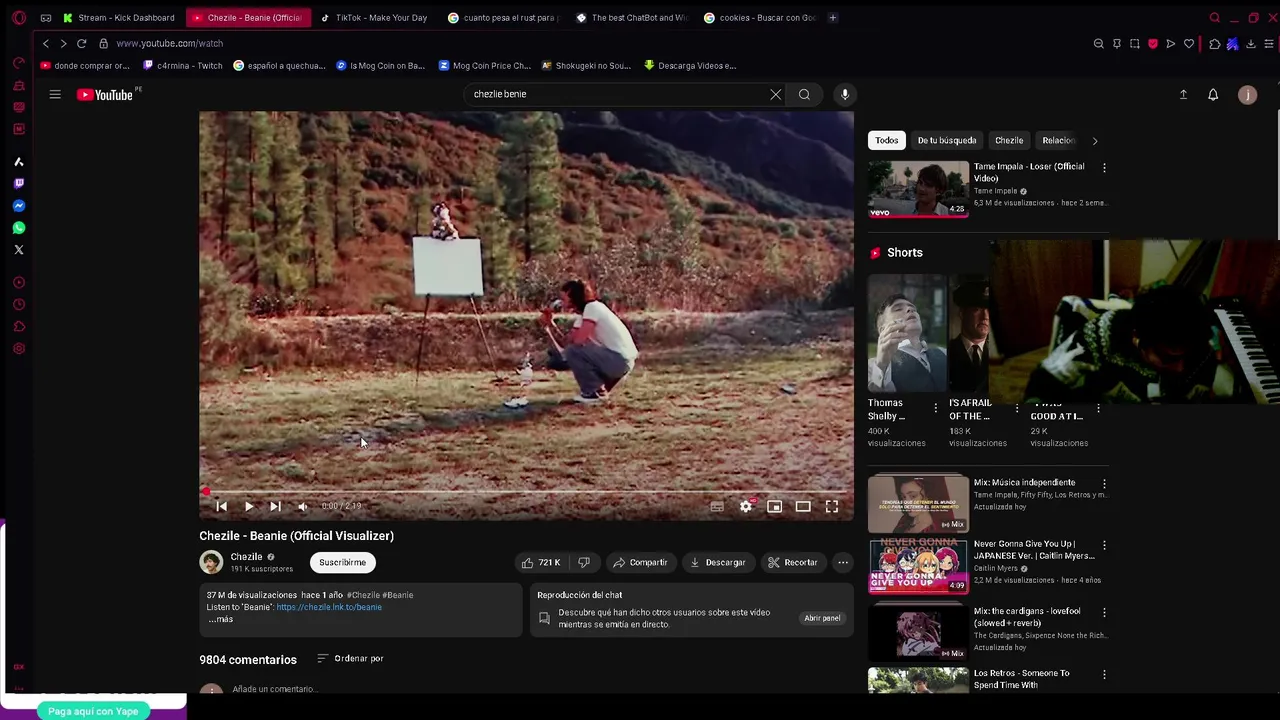Open Messenger in Opera sidebar

tap(19, 206)
